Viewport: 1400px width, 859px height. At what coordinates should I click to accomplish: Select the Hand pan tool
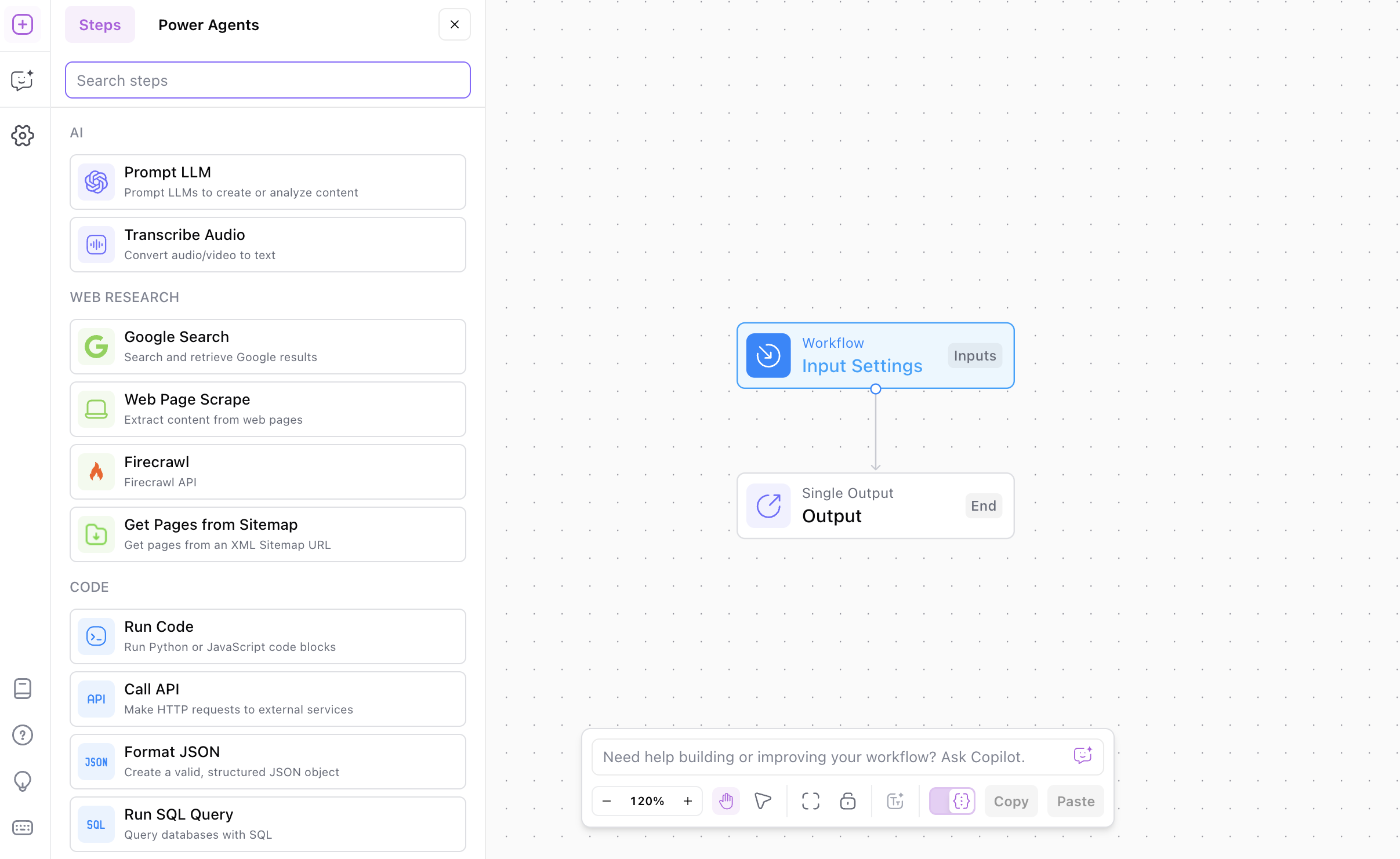(x=726, y=800)
